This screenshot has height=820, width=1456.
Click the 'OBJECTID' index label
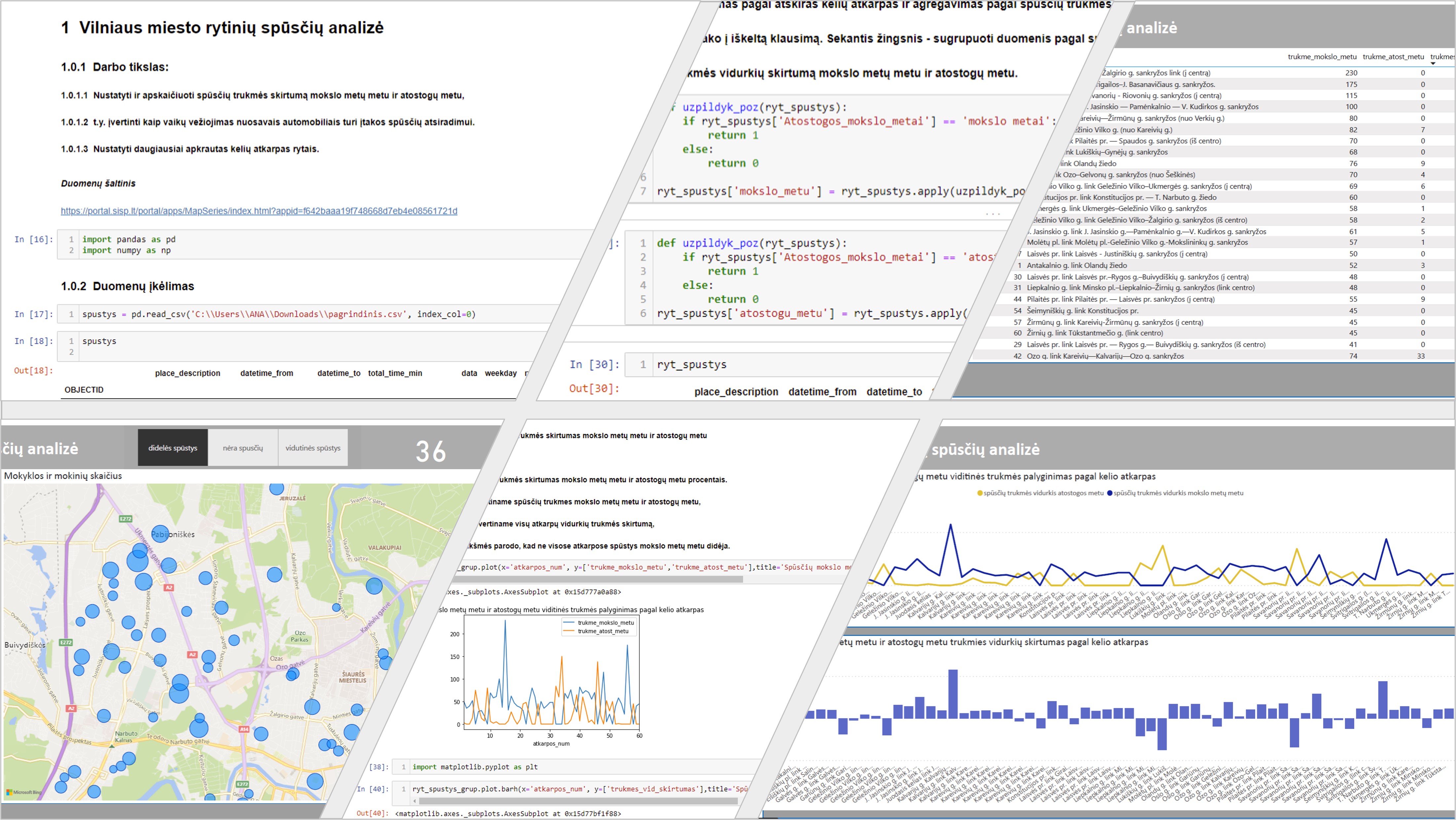click(84, 390)
